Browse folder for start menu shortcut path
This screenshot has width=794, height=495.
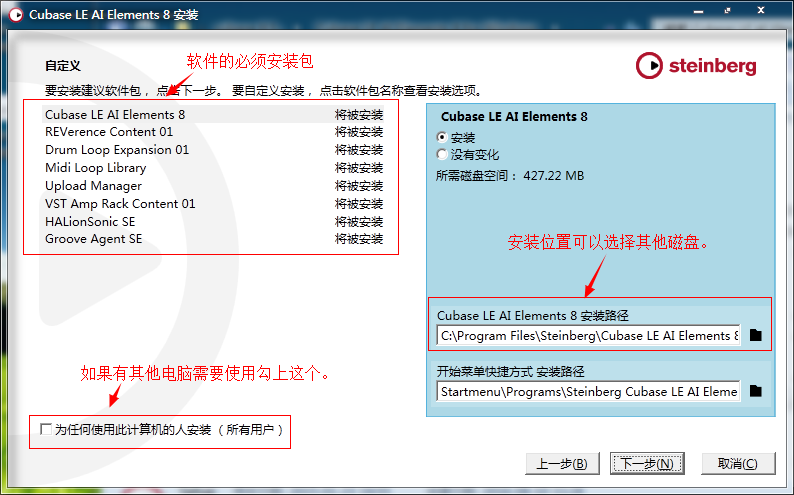[756, 391]
